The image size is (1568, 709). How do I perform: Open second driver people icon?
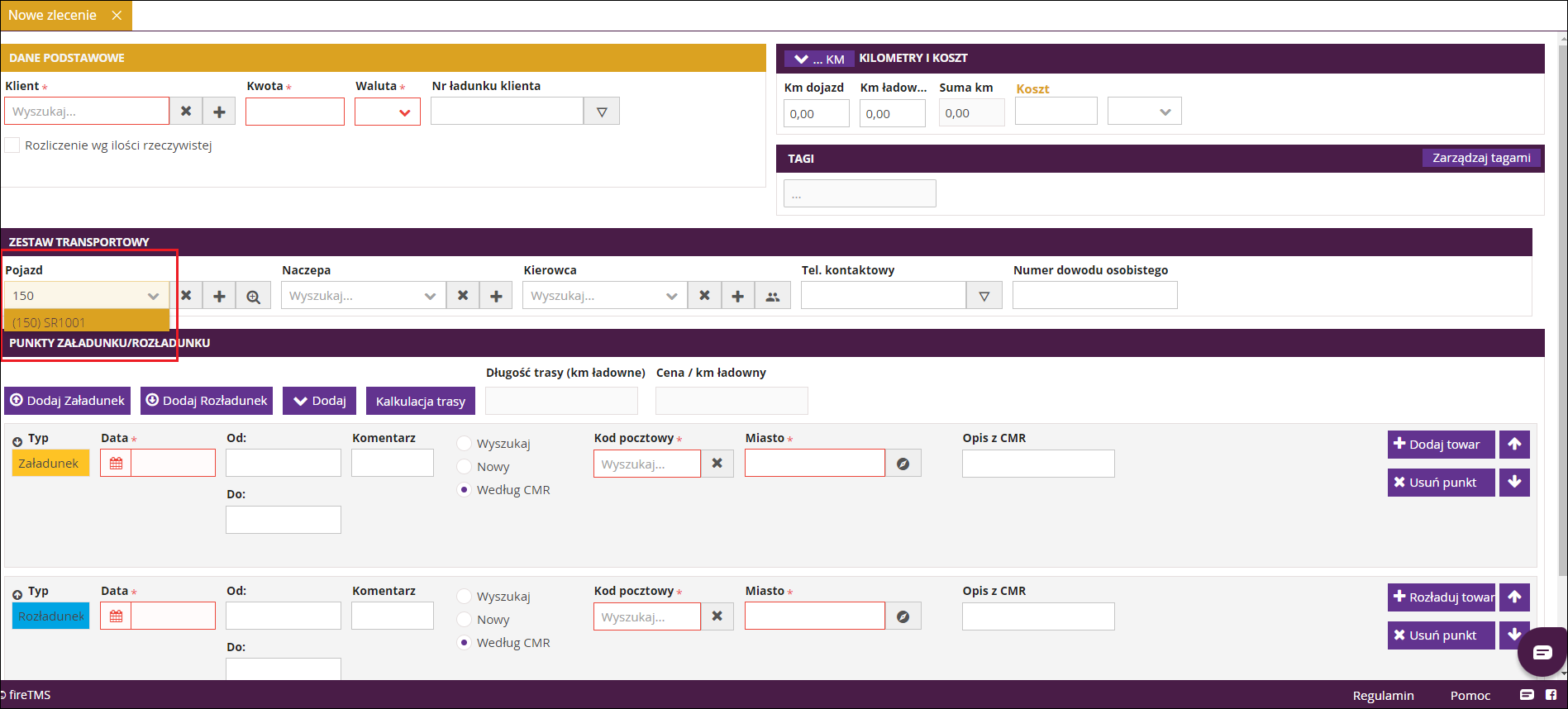point(773,296)
